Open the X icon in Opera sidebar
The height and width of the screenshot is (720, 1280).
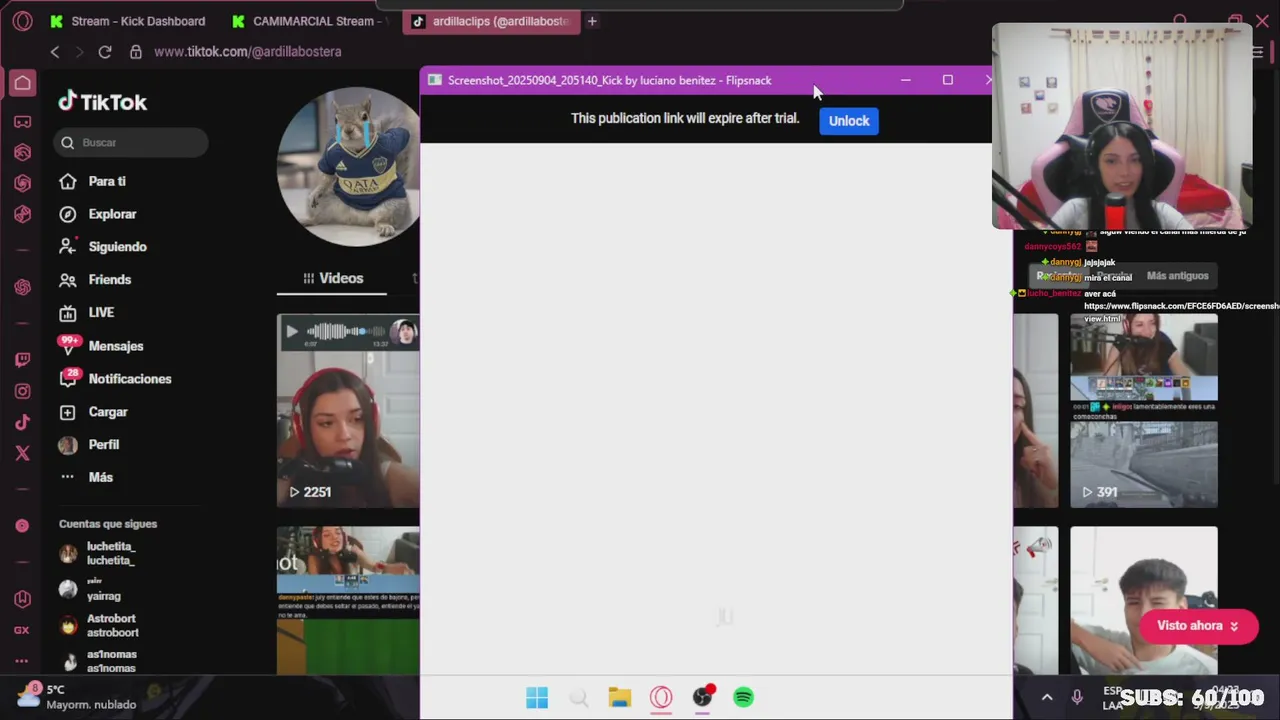22,453
